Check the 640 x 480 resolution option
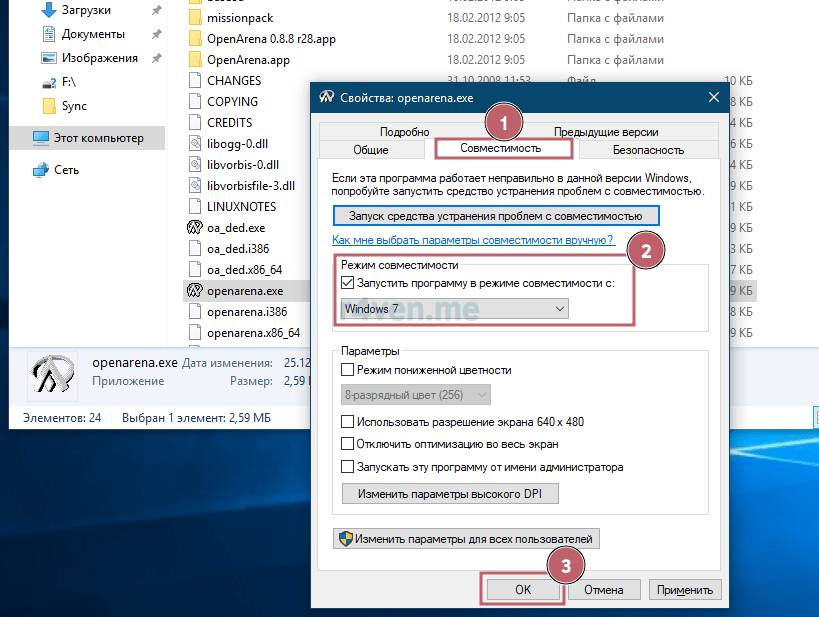 click(x=348, y=422)
